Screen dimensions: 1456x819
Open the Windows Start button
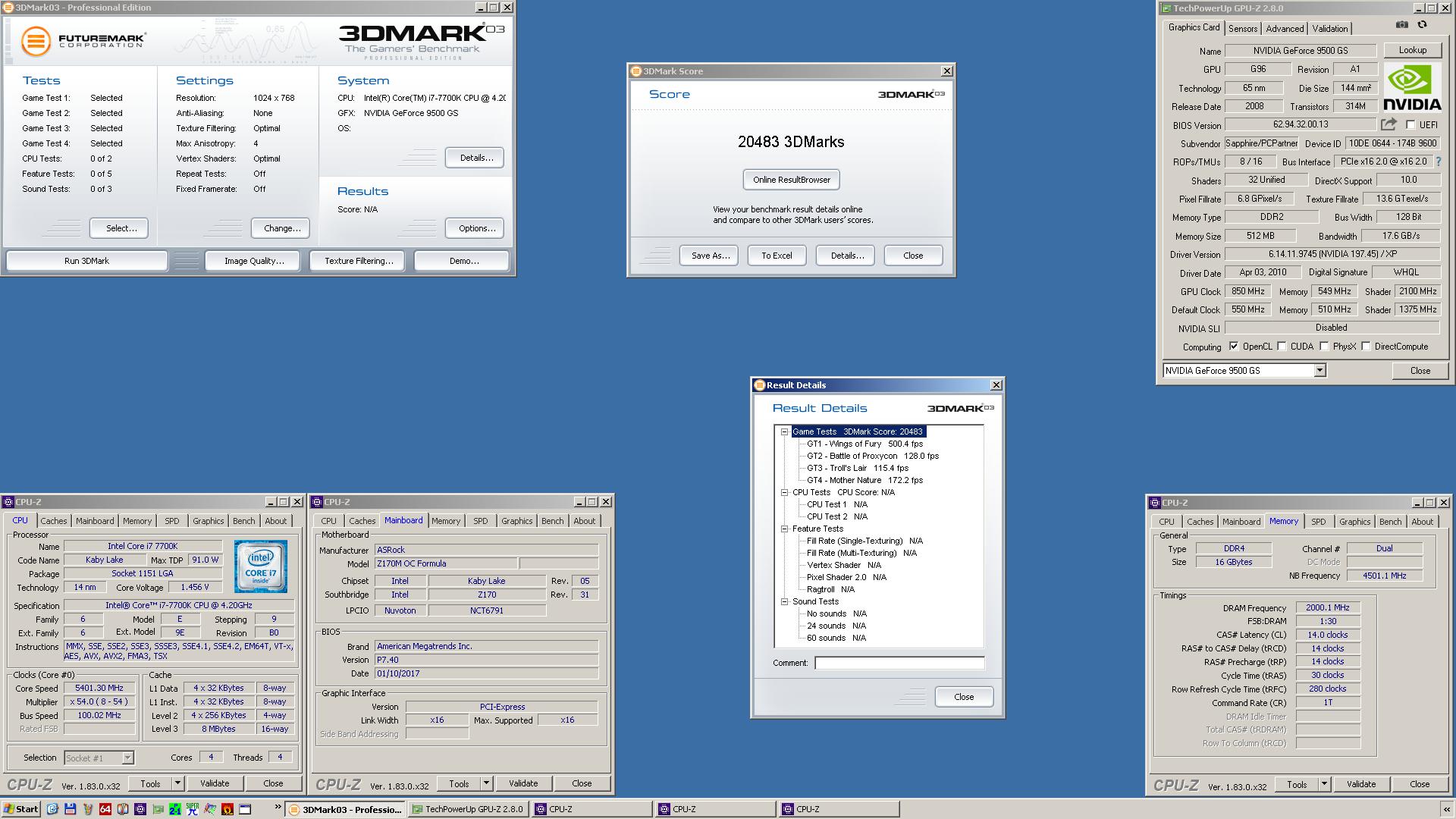pos(20,809)
